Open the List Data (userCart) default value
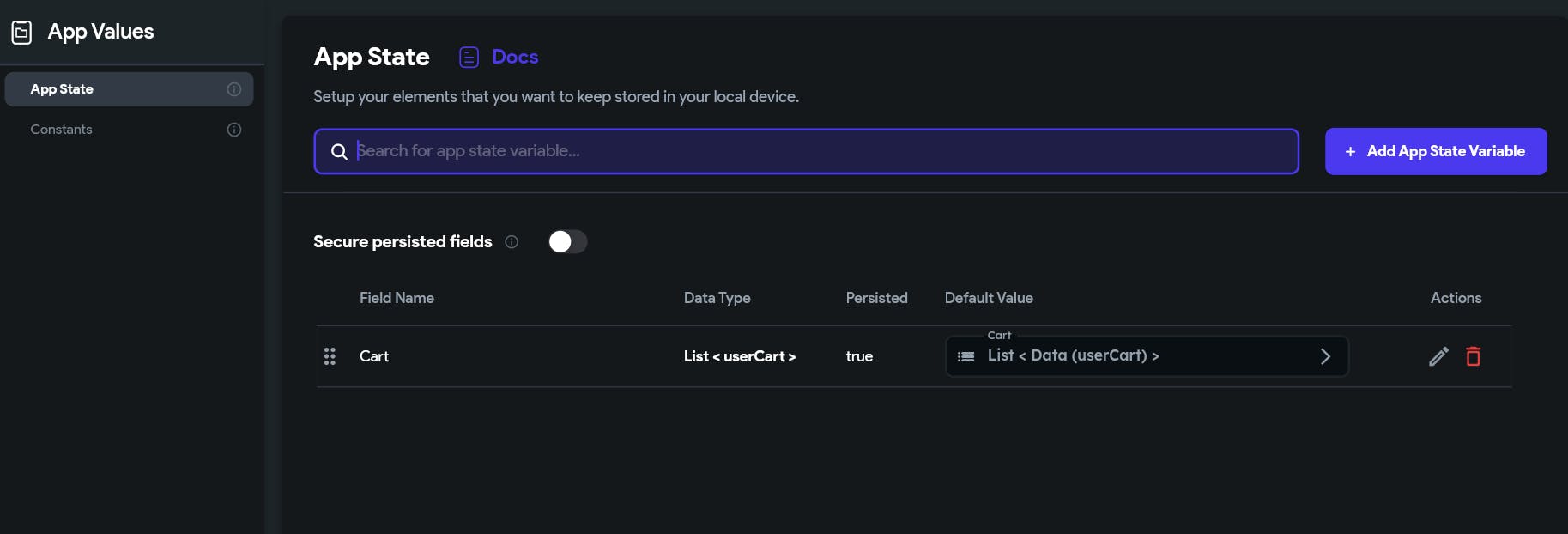Image resolution: width=1568 pixels, height=534 pixels. tap(1073, 355)
